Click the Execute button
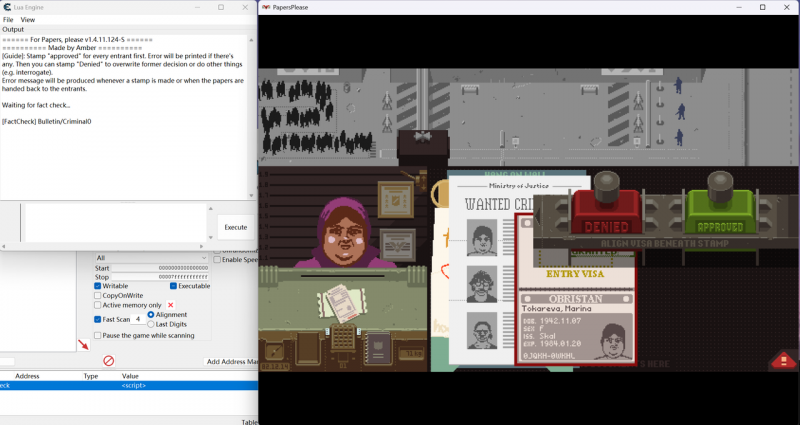This screenshot has height=425, width=800. [x=236, y=227]
